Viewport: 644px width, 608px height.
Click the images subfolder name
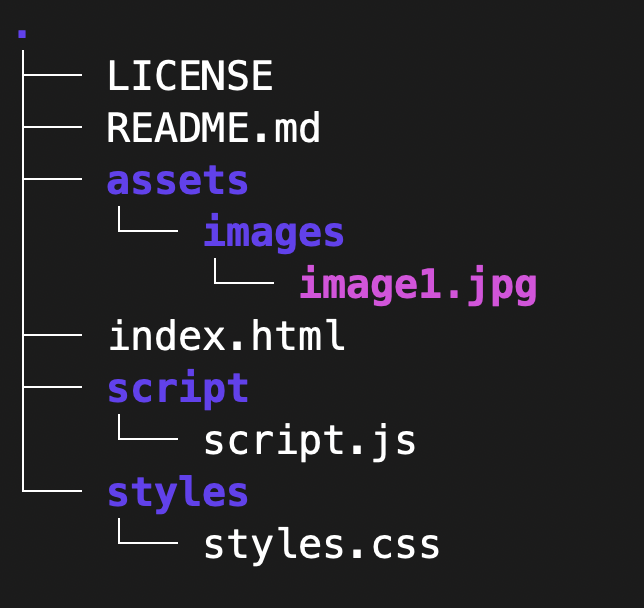274,233
